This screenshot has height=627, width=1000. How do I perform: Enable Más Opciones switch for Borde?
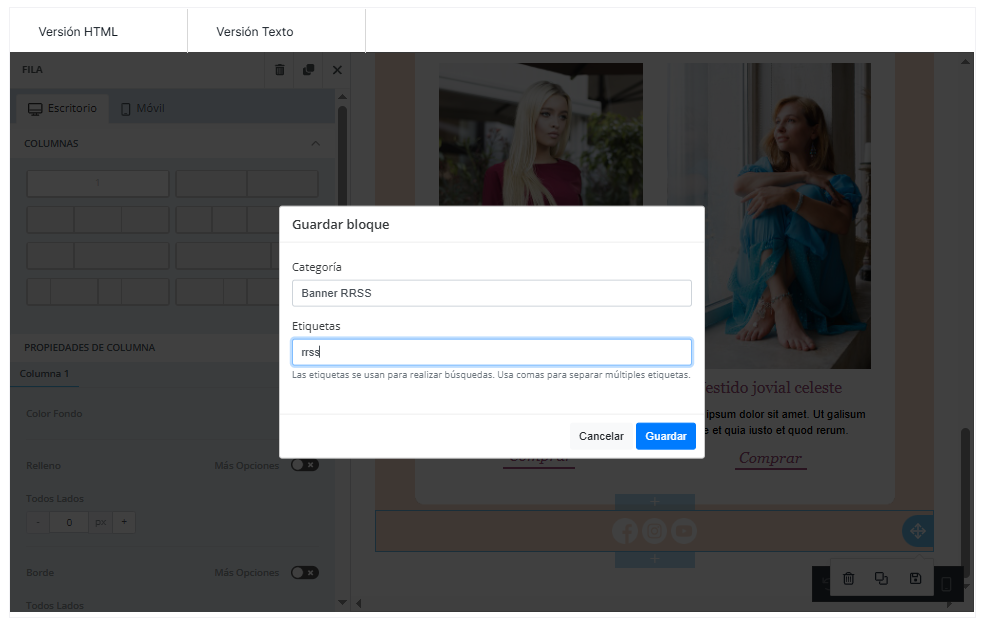click(304, 573)
